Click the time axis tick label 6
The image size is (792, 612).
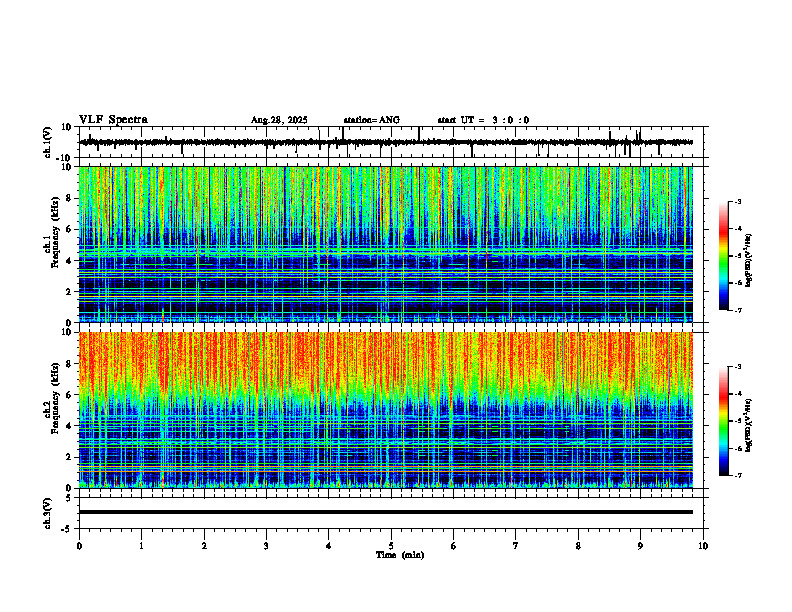tap(454, 546)
